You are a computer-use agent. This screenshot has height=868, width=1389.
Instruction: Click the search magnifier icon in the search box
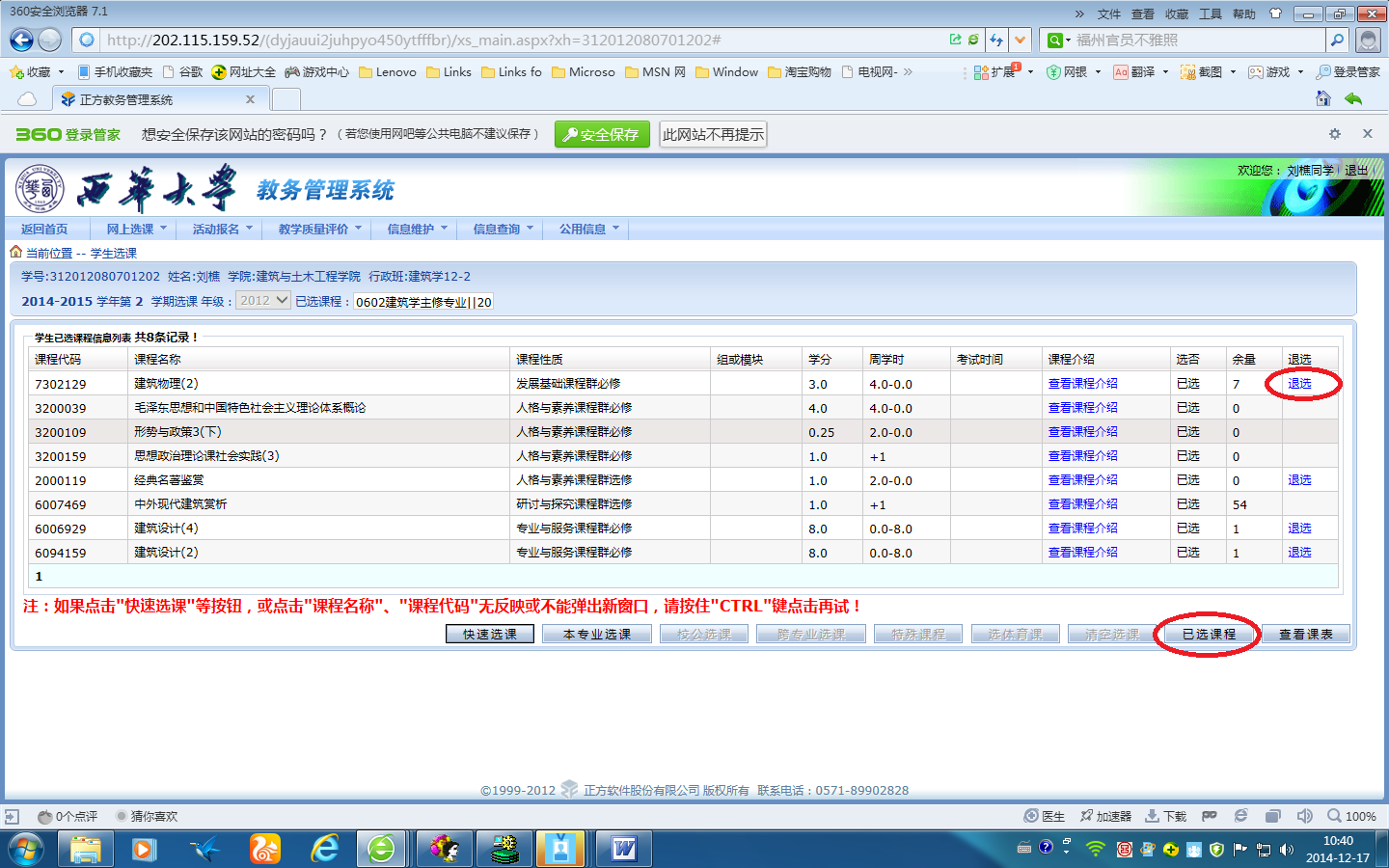point(1337,40)
